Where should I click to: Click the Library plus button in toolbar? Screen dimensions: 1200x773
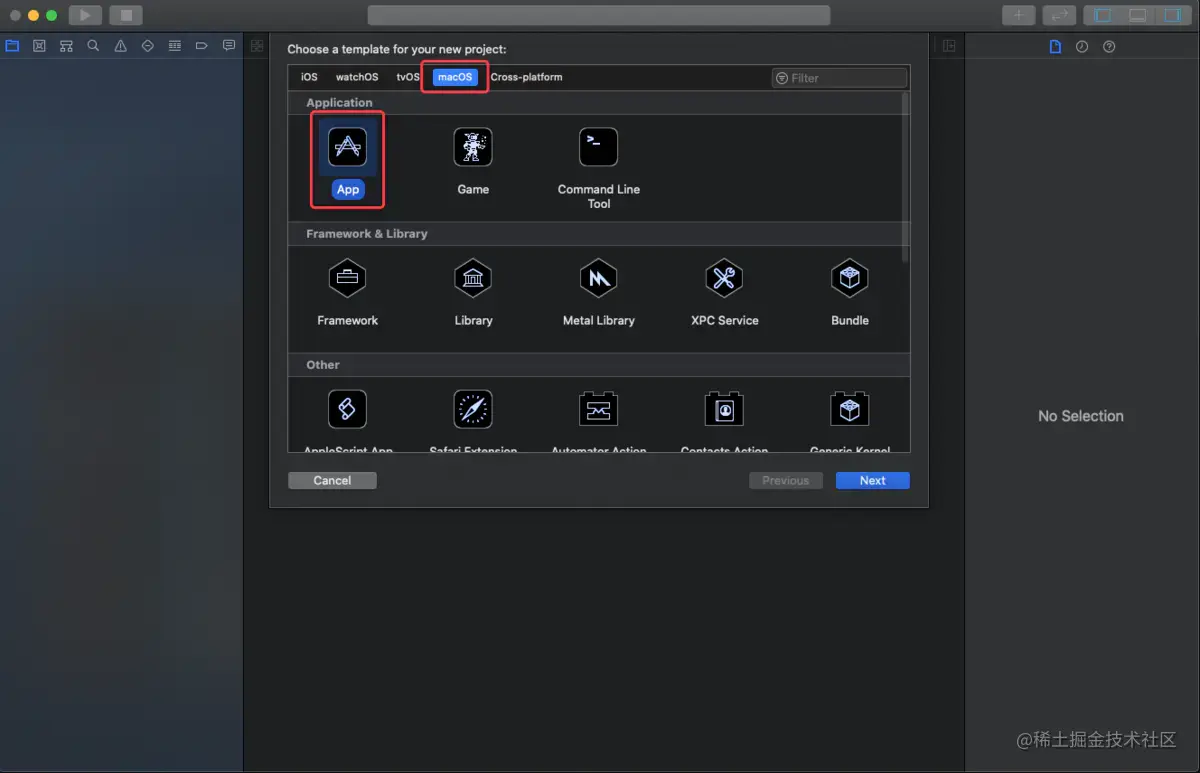(x=1019, y=15)
